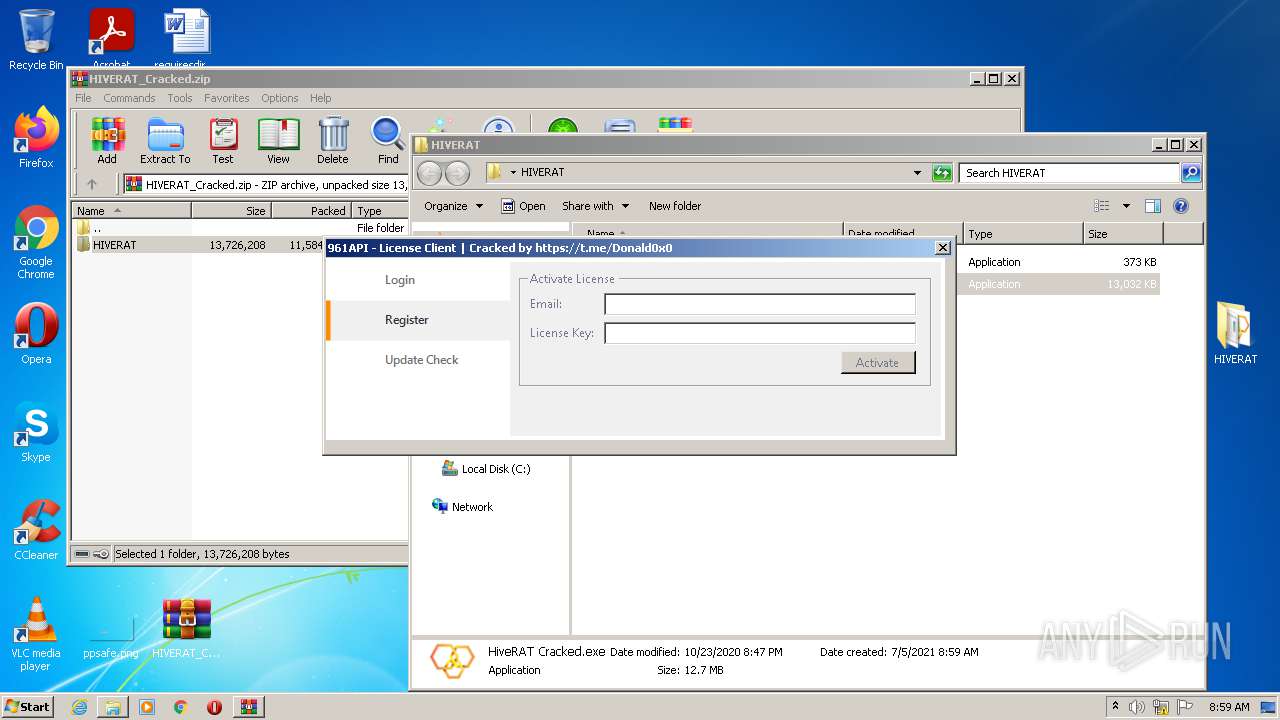Show hidden system tray icons

(1115, 707)
